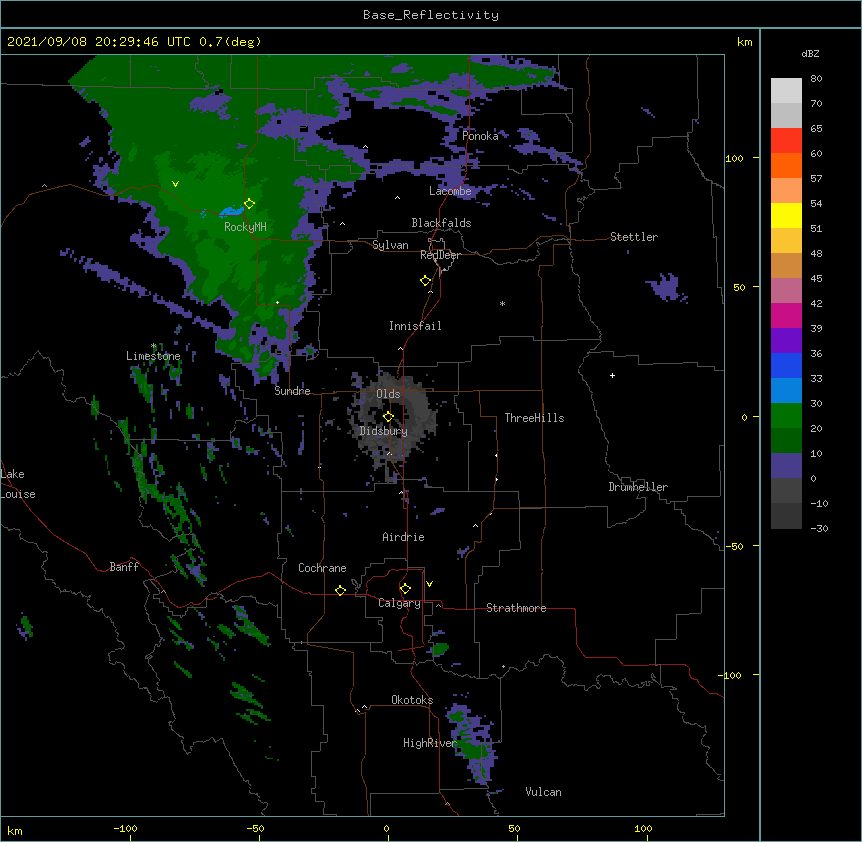Pick the red 60–65 dBZ legend color
This screenshot has height=842, width=862.
pyautogui.click(x=786, y=141)
